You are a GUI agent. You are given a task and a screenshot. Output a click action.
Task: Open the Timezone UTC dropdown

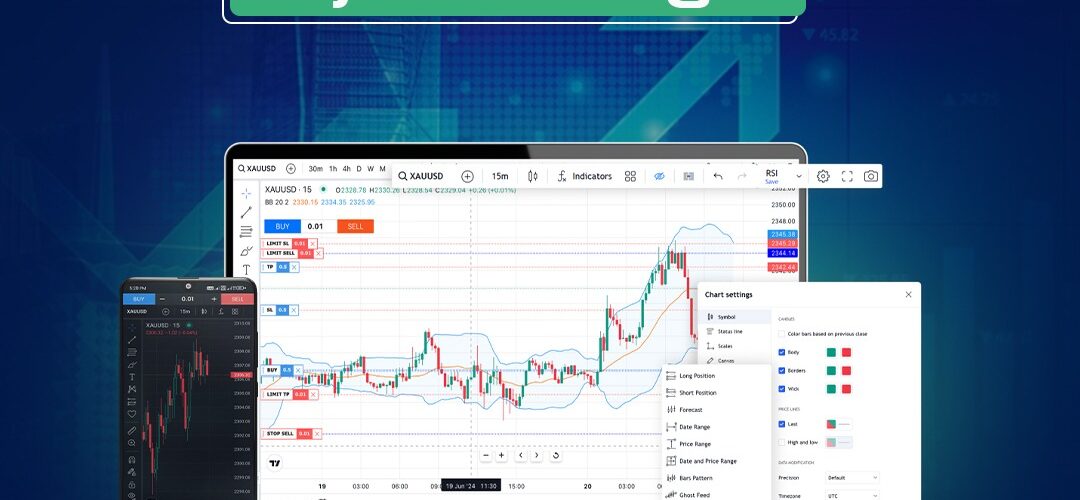pos(853,496)
